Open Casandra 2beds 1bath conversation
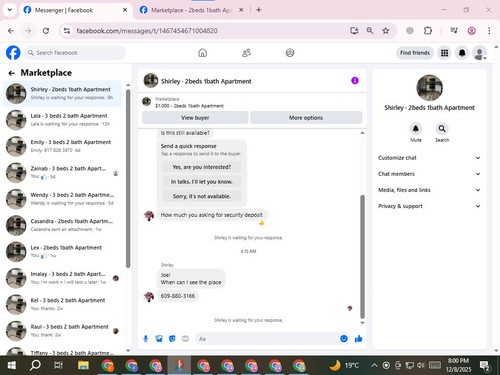Viewport: 500px width, 375px height. pos(63,225)
